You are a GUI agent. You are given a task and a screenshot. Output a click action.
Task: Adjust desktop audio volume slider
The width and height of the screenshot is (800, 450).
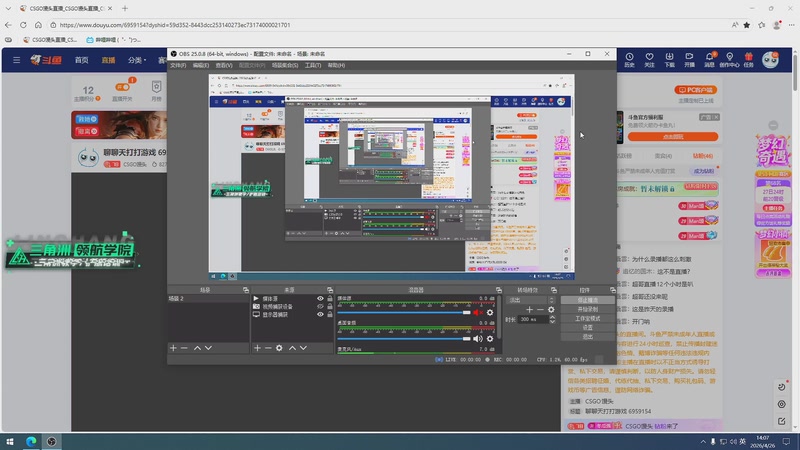pyautogui.click(x=404, y=339)
